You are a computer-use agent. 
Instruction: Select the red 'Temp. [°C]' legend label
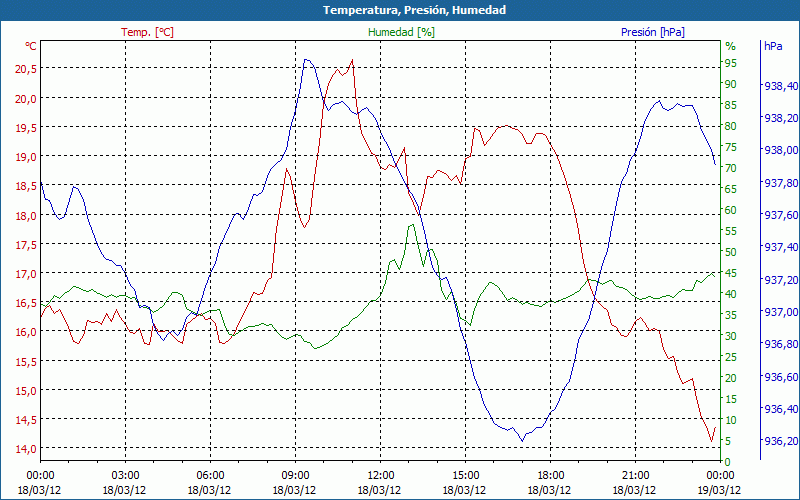click(147, 32)
